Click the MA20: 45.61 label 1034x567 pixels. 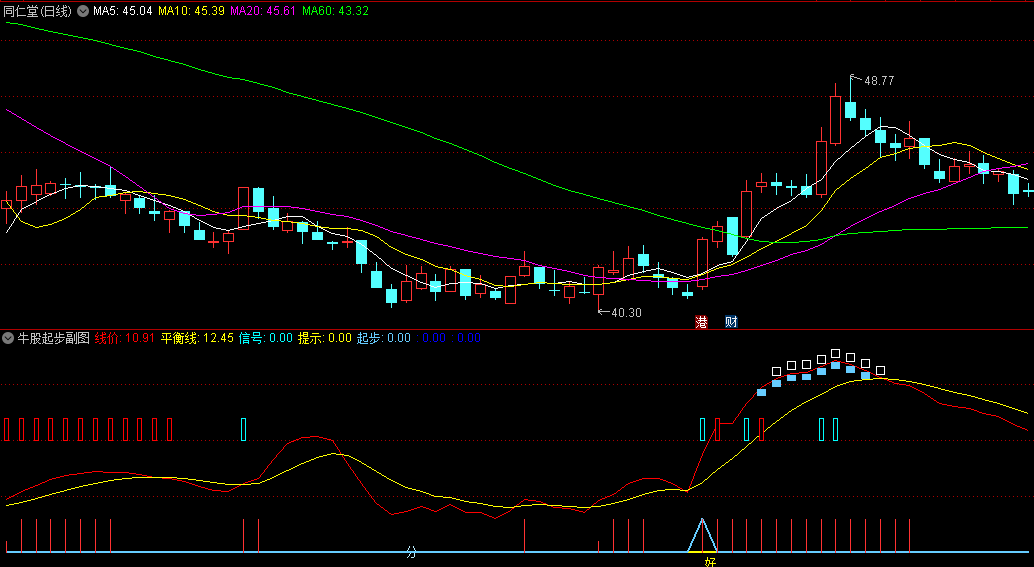263,11
